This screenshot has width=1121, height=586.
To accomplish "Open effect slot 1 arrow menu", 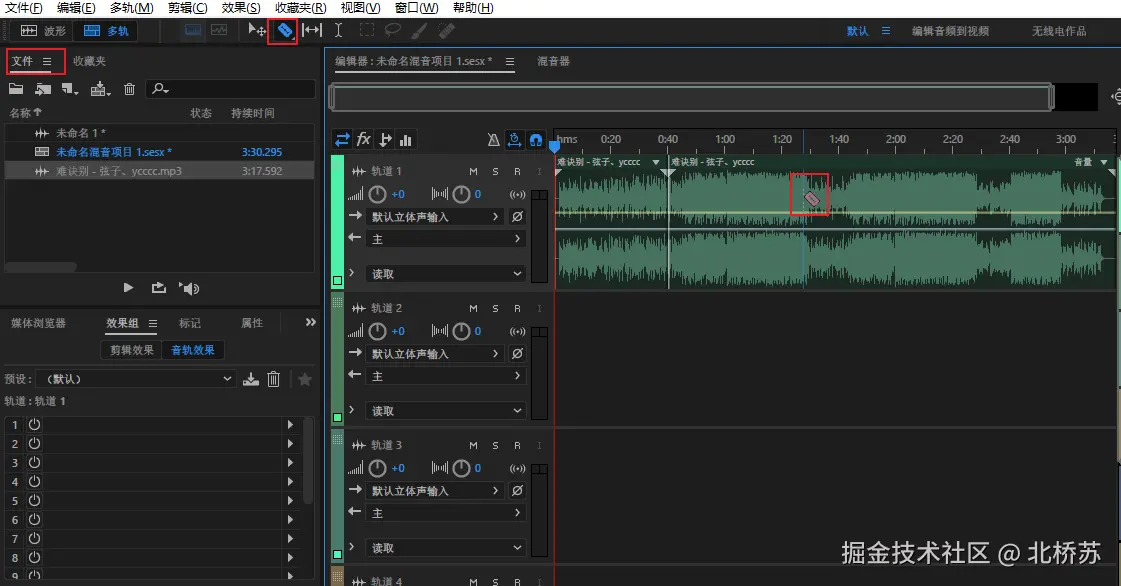I will click(290, 424).
